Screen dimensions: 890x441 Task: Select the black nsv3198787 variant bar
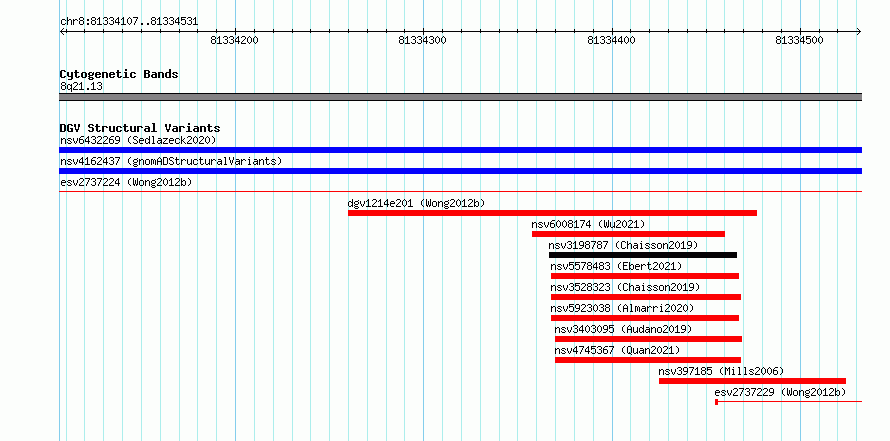tap(643, 255)
